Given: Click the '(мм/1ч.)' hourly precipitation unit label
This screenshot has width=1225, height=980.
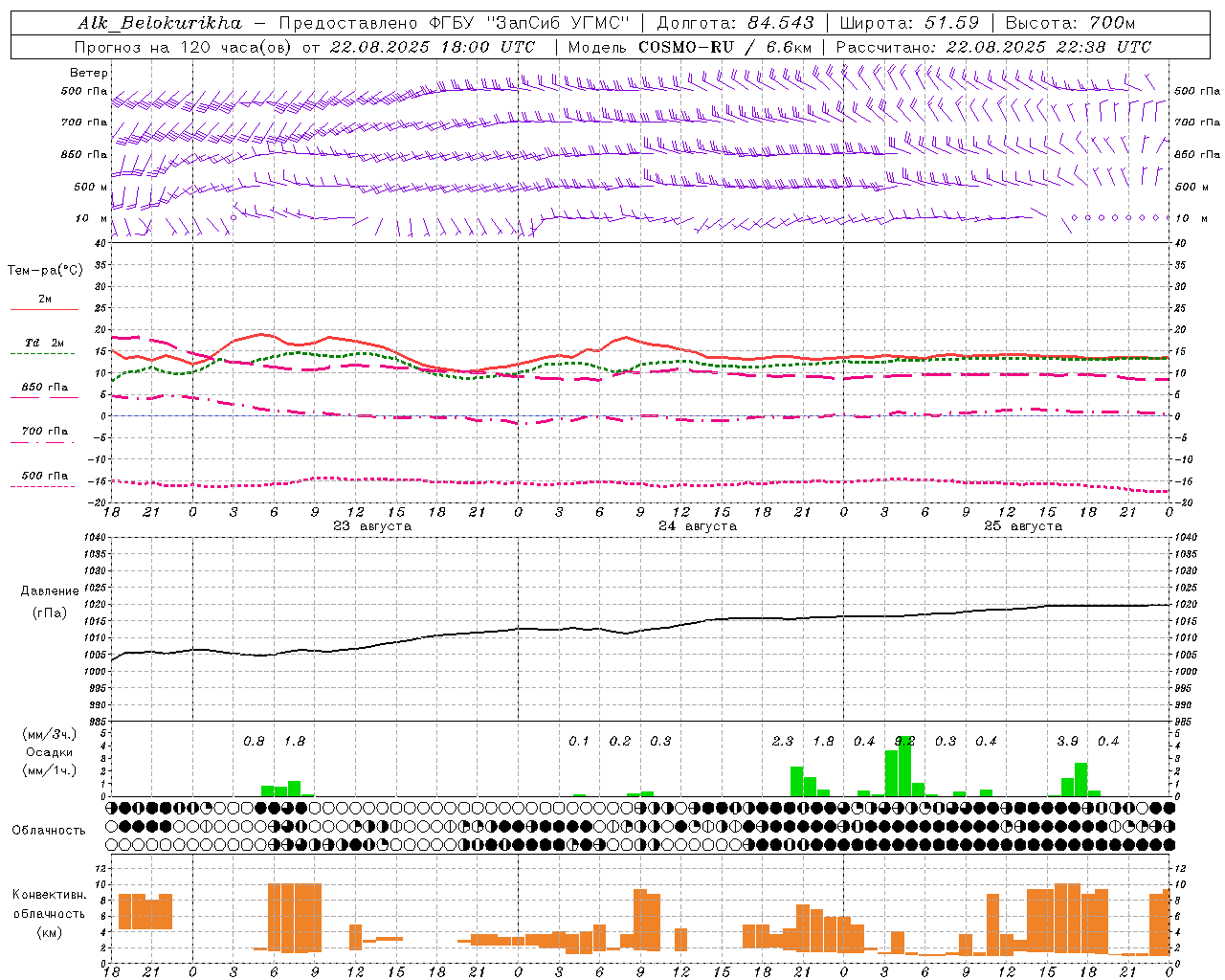Looking at the screenshot, I should click(48, 770).
